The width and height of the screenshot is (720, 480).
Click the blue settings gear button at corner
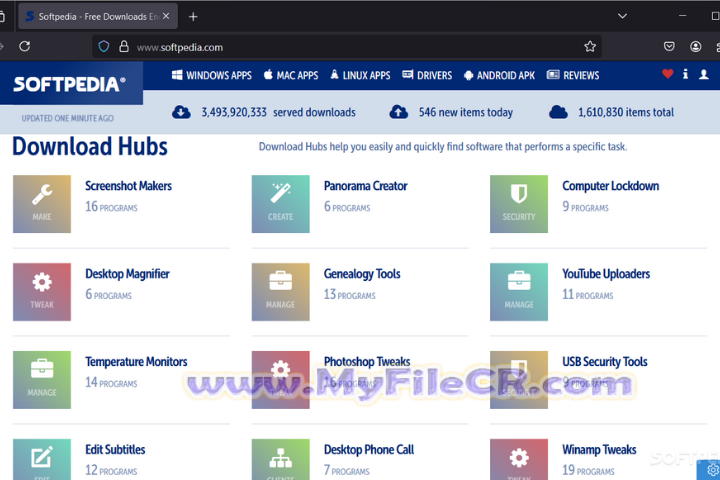pyautogui.click(x=711, y=470)
